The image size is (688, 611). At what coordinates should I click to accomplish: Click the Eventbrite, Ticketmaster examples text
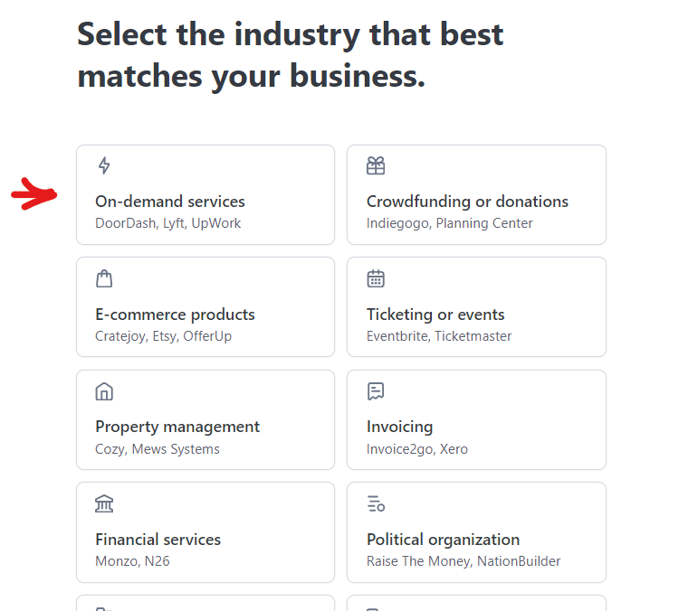[439, 336]
